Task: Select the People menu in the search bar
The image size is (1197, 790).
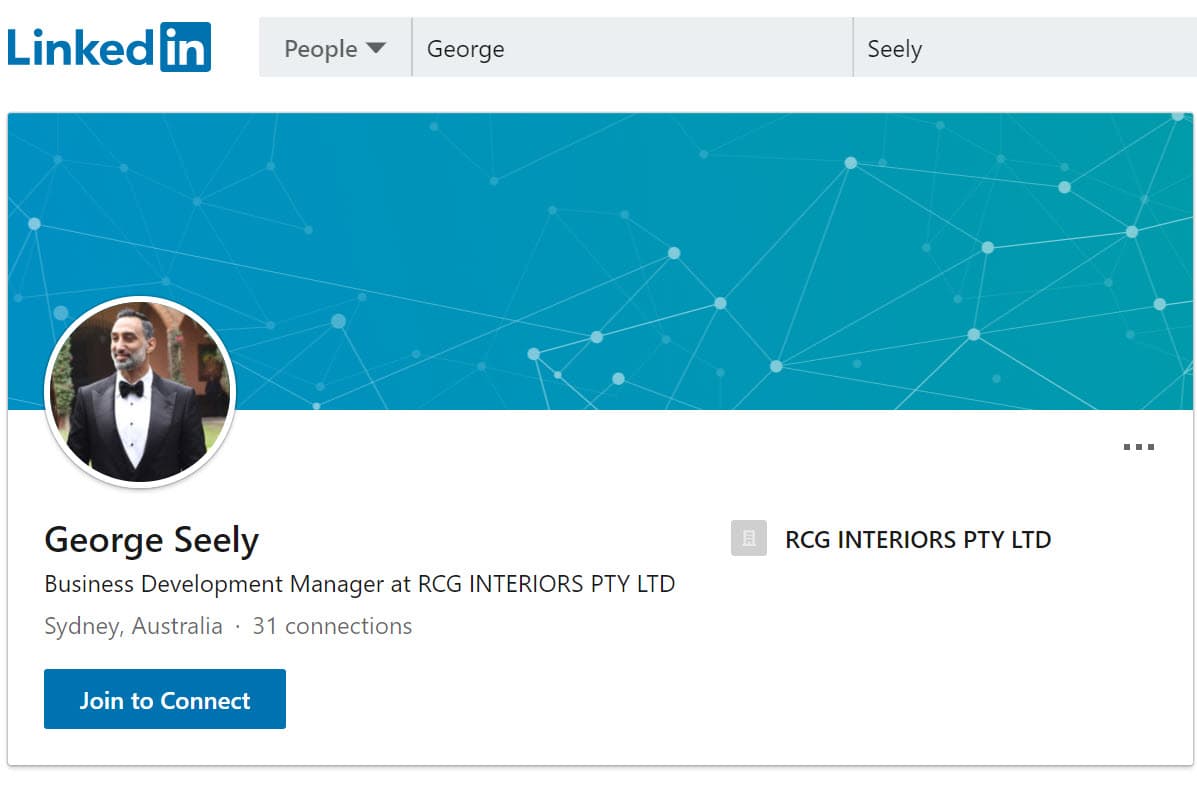Action: tap(334, 47)
